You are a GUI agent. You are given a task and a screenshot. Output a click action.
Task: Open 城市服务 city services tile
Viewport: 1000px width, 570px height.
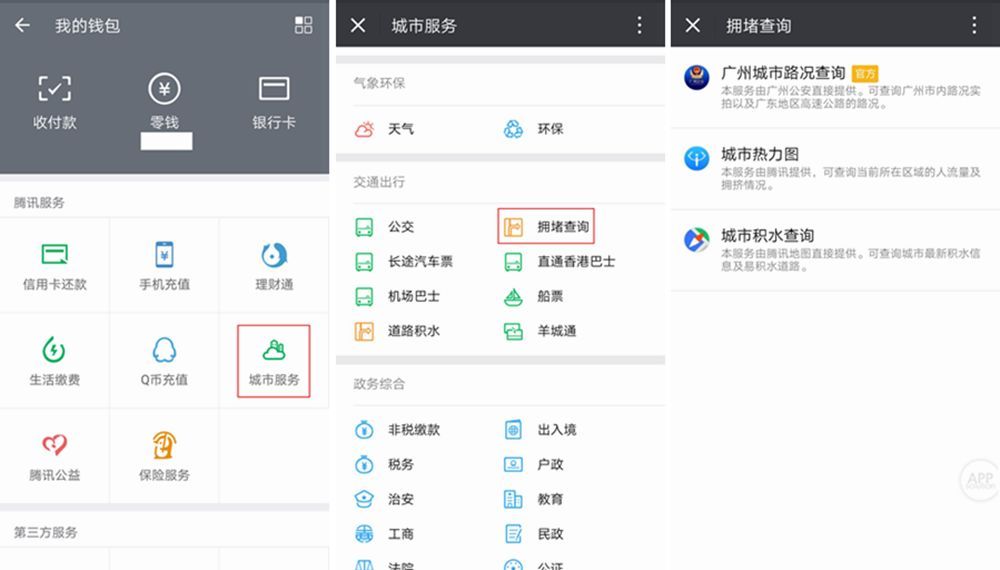pos(274,361)
